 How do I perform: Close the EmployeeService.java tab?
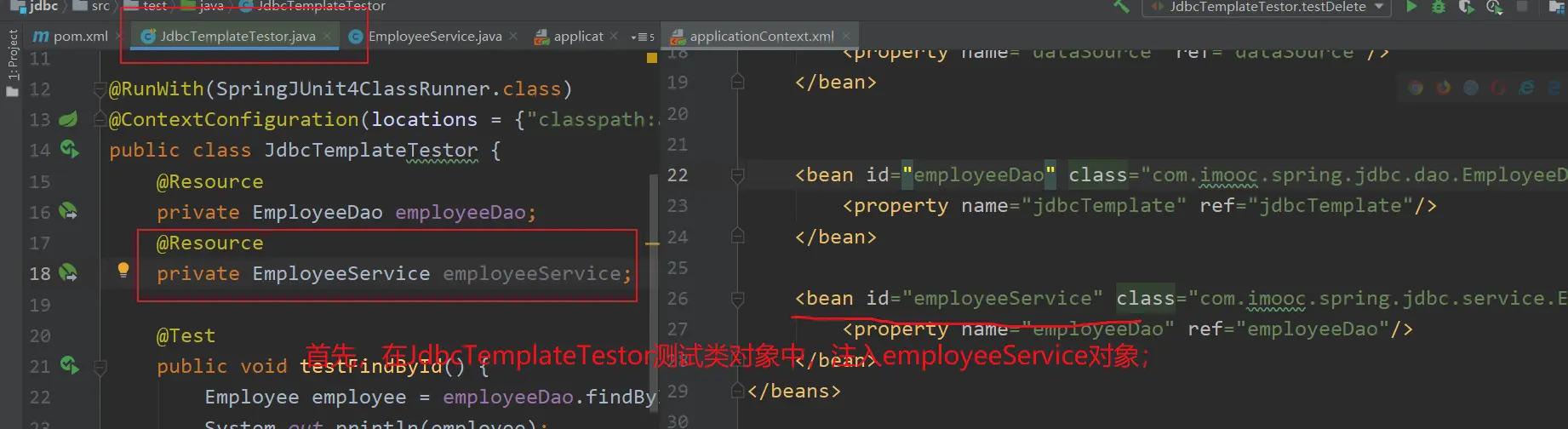pyautogui.click(x=513, y=37)
